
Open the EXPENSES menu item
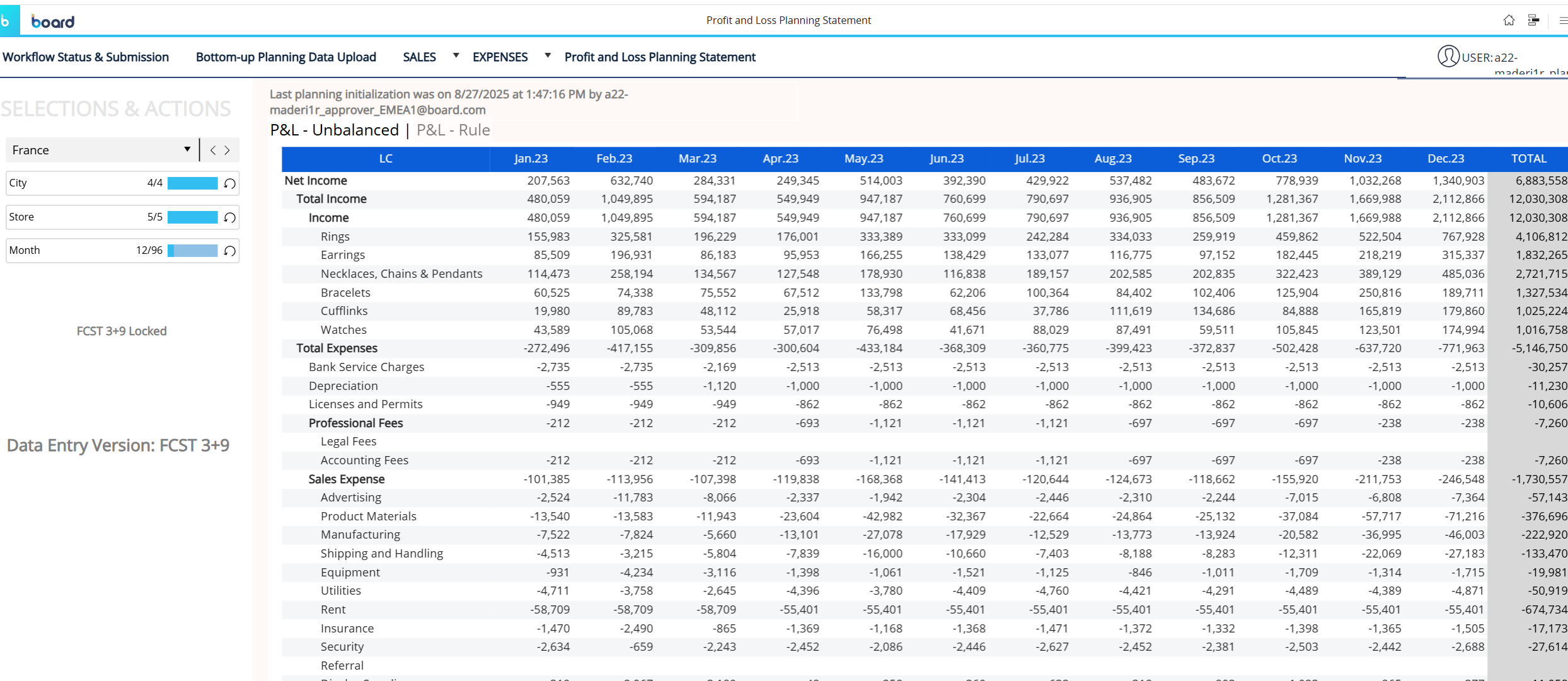[500, 57]
